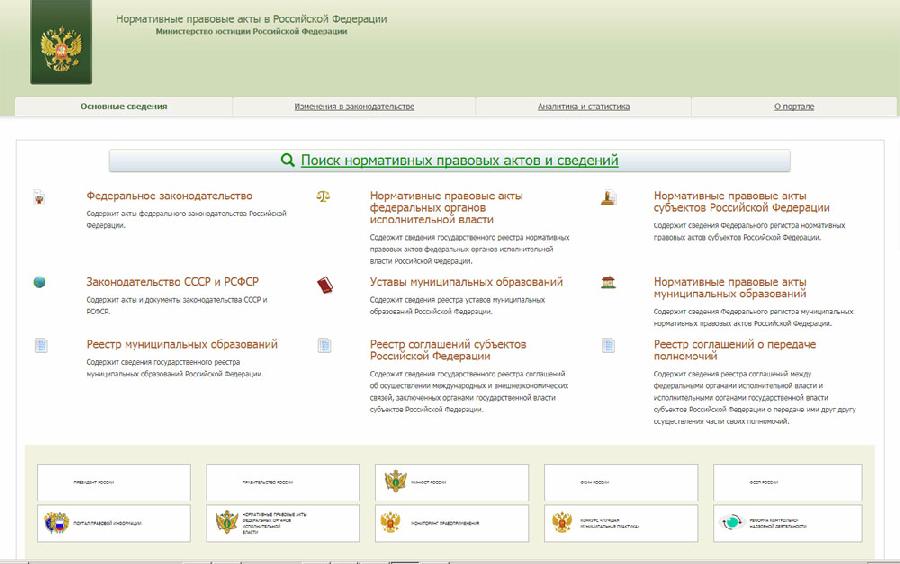This screenshot has width=900, height=564.
Task: Open Реестр соглашений субъектов Российской Федерации
Action: (x=448, y=350)
